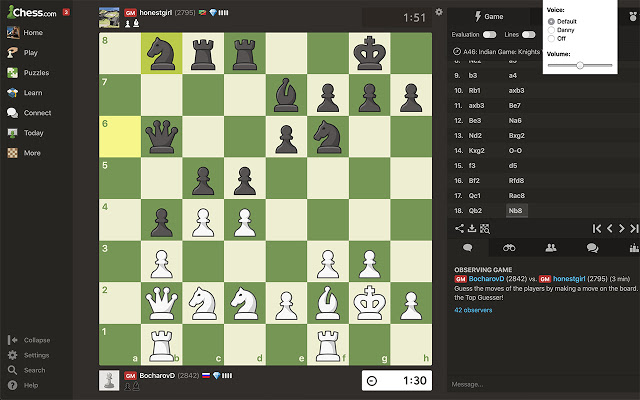Open Help in the sidebar
This screenshot has width=640, height=400.
pos(23,385)
